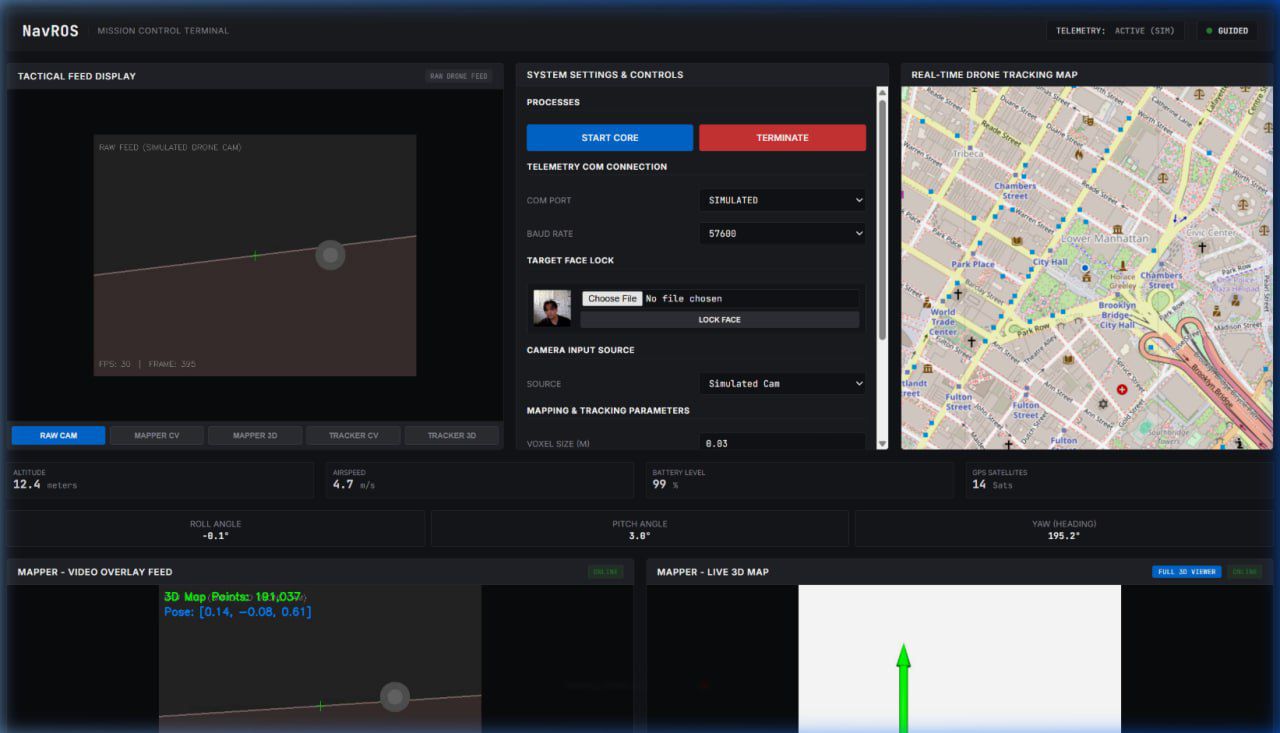Switch to RAW CAM tab
This screenshot has width=1280, height=733.
click(58, 435)
